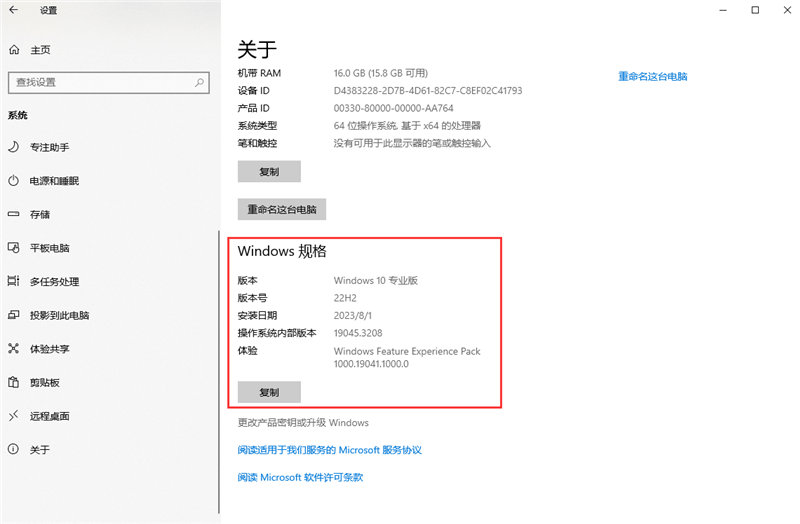The height and width of the screenshot is (524, 800).
Task: Open 多任务处理 settings page
Action: (54, 282)
